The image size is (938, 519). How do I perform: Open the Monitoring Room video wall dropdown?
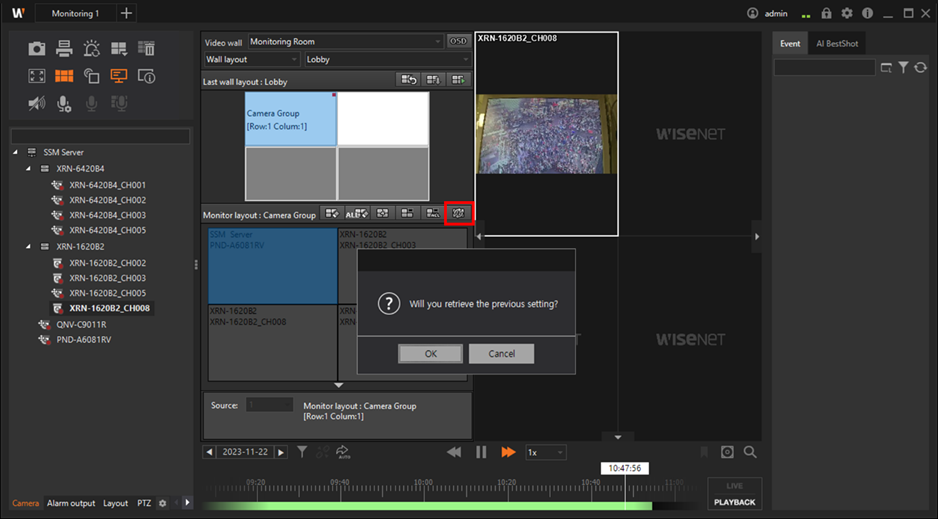click(x=345, y=42)
